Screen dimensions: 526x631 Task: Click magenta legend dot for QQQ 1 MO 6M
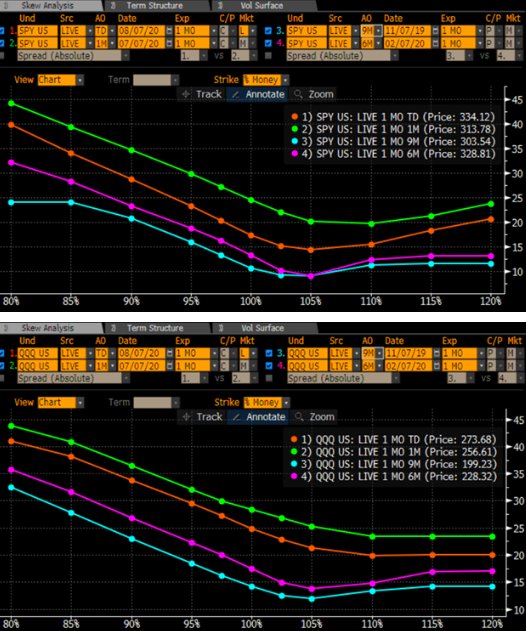point(294,476)
